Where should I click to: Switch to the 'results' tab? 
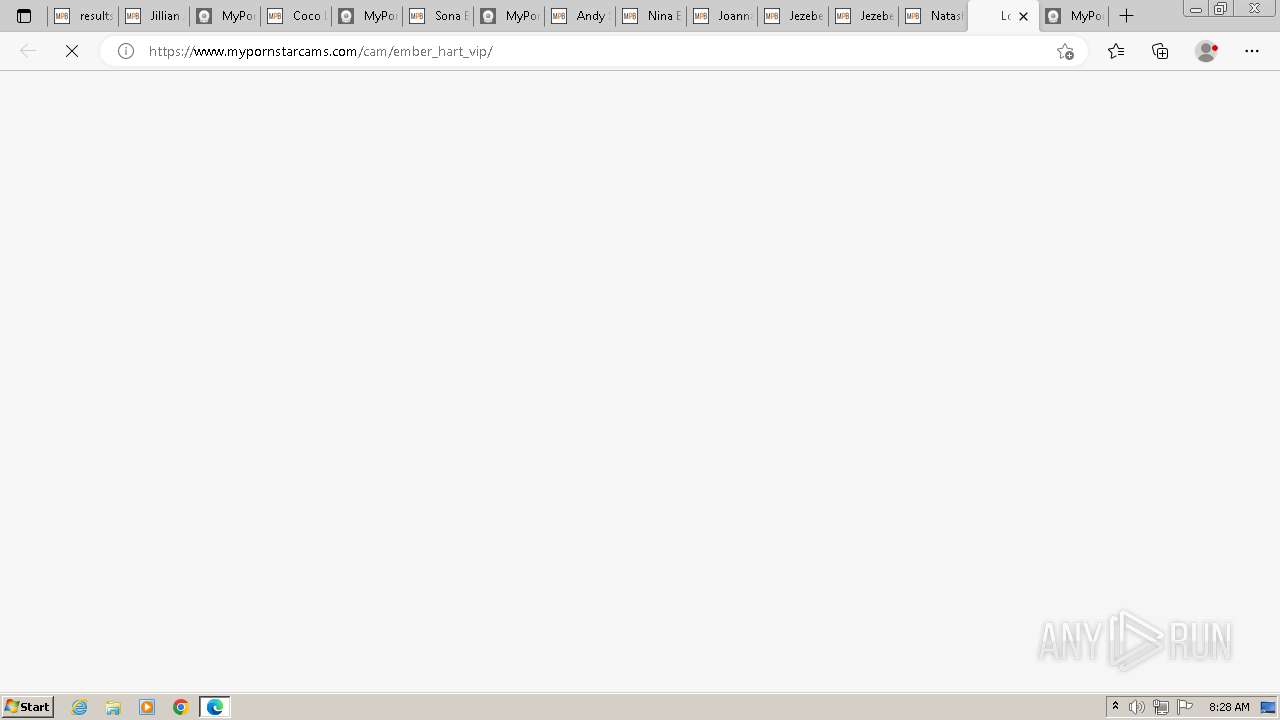coord(83,16)
